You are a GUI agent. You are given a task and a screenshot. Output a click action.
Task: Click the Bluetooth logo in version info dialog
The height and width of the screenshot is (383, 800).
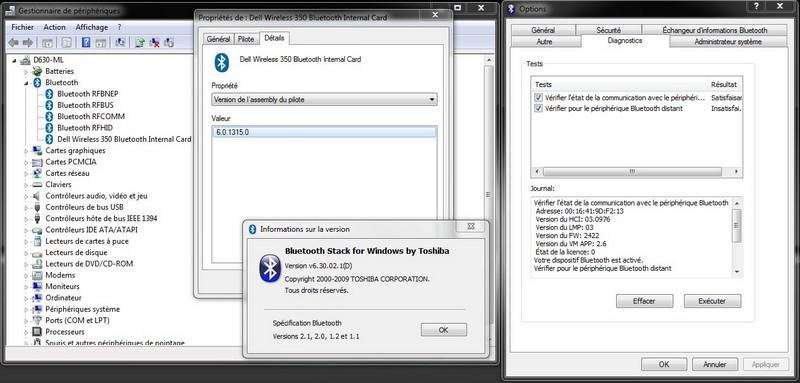coord(270,268)
